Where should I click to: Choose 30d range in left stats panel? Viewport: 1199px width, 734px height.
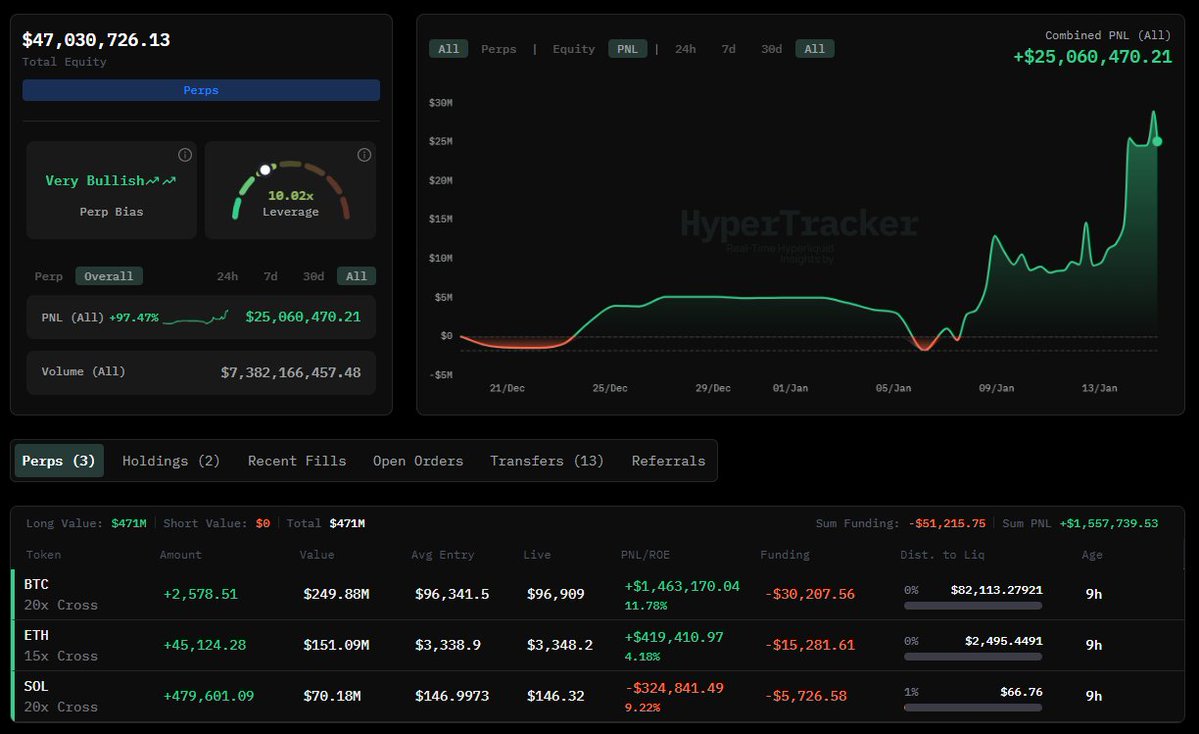click(x=313, y=276)
